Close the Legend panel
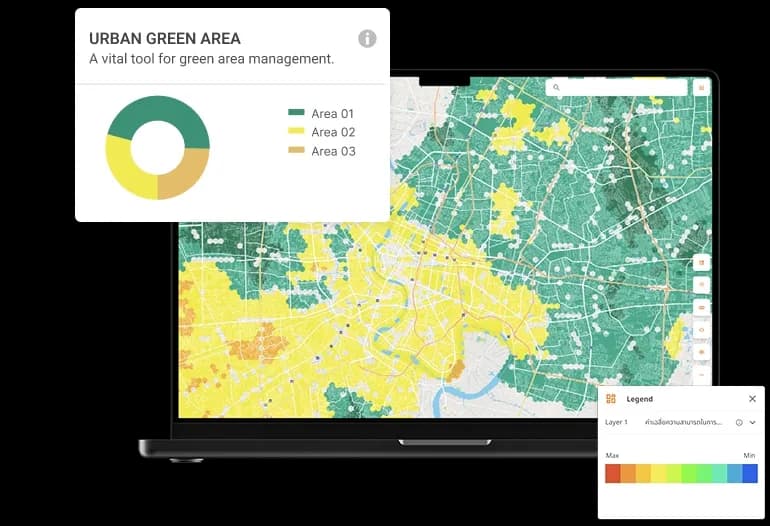The image size is (770, 526). [x=752, y=399]
